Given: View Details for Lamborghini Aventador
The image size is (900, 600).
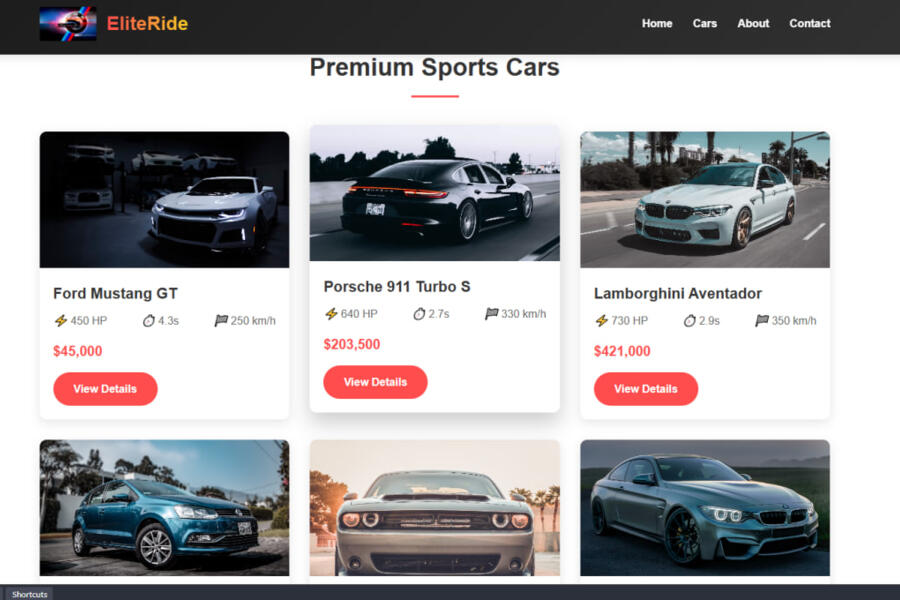Looking at the screenshot, I should coord(646,389).
